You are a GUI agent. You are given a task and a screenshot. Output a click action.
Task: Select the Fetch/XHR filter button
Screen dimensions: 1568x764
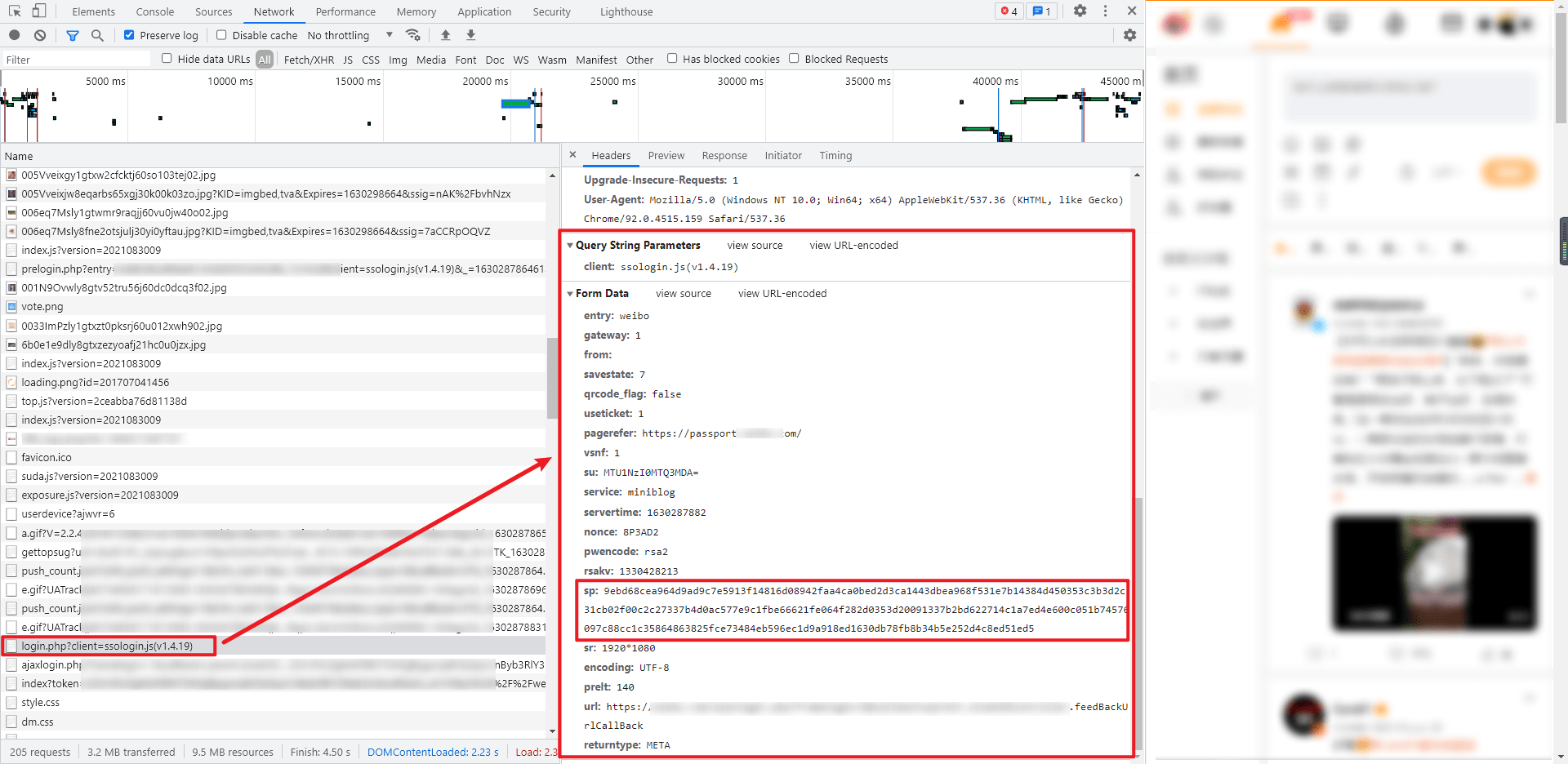pyautogui.click(x=309, y=60)
